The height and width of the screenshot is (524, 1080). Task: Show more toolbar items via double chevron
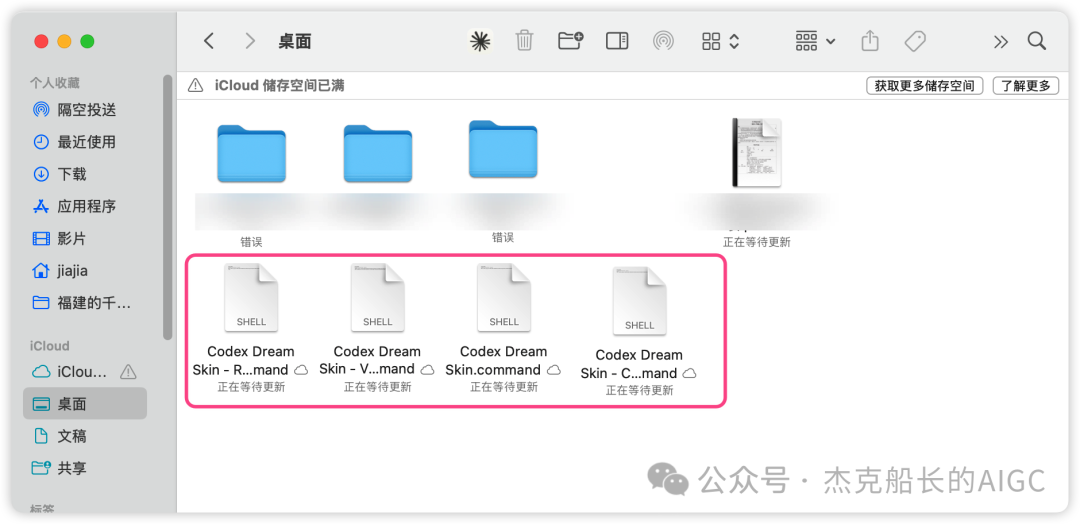click(x=1001, y=42)
